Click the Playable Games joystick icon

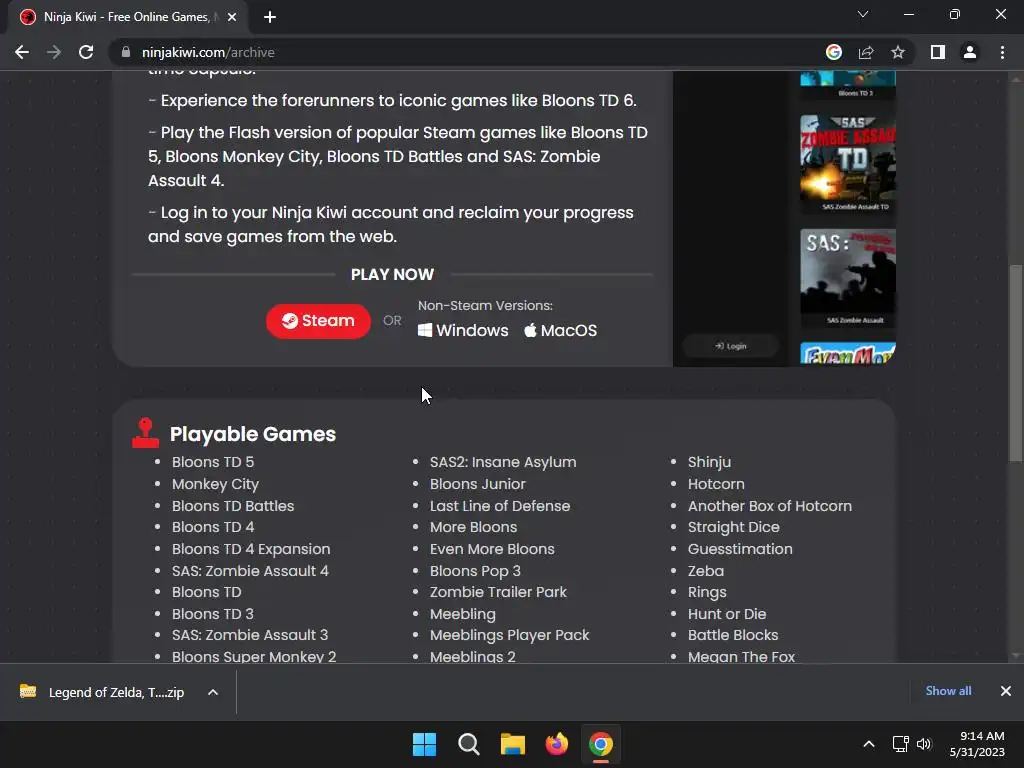pyautogui.click(x=145, y=433)
